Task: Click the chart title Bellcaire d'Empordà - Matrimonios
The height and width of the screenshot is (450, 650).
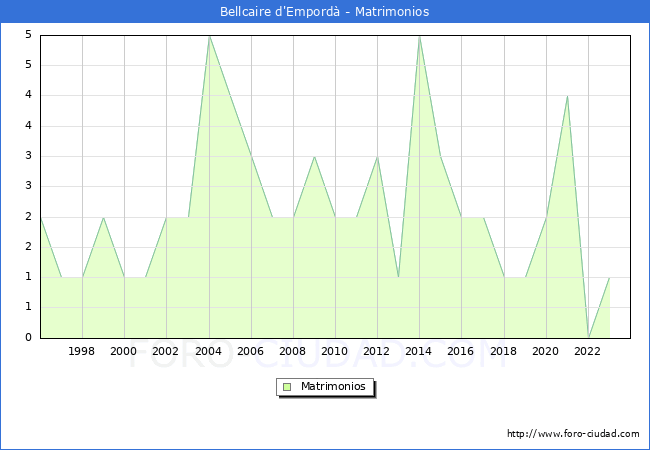Action: [x=325, y=12]
